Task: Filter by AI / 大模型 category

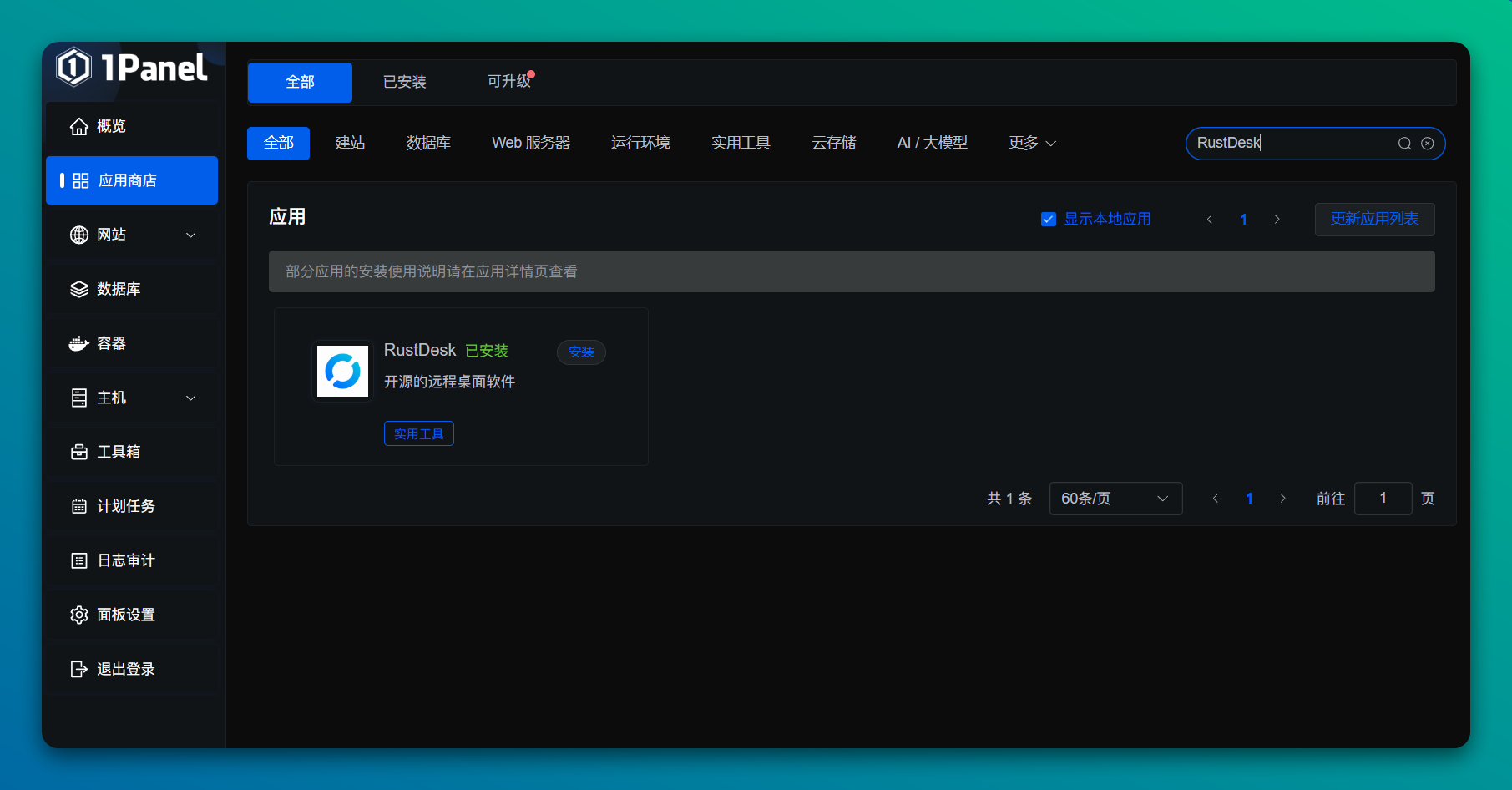Action: click(932, 143)
